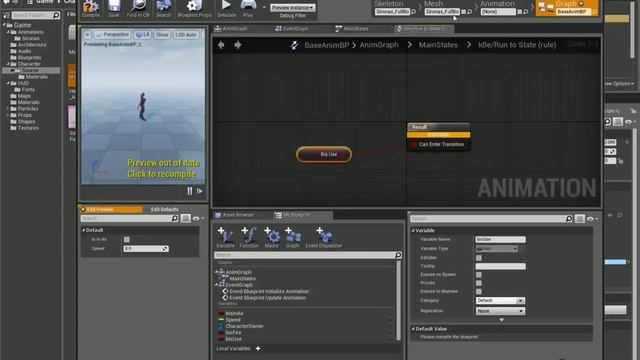Browse to Skeleton asset magnifier icon

point(414,12)
